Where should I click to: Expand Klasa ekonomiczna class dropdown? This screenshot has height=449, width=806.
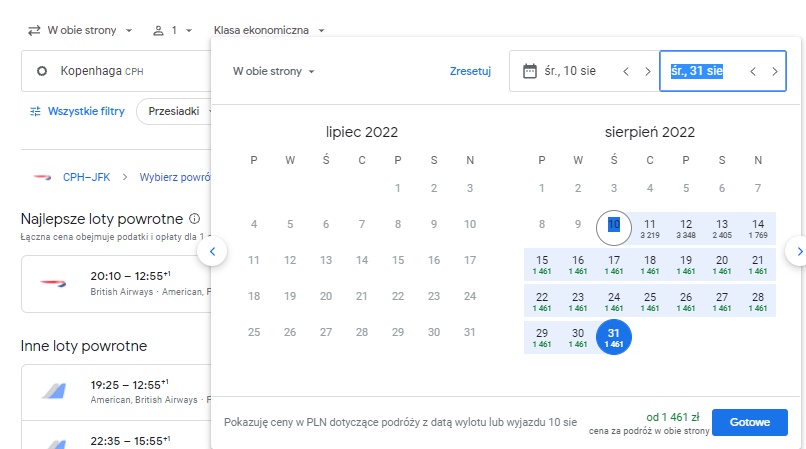(269, 30)
